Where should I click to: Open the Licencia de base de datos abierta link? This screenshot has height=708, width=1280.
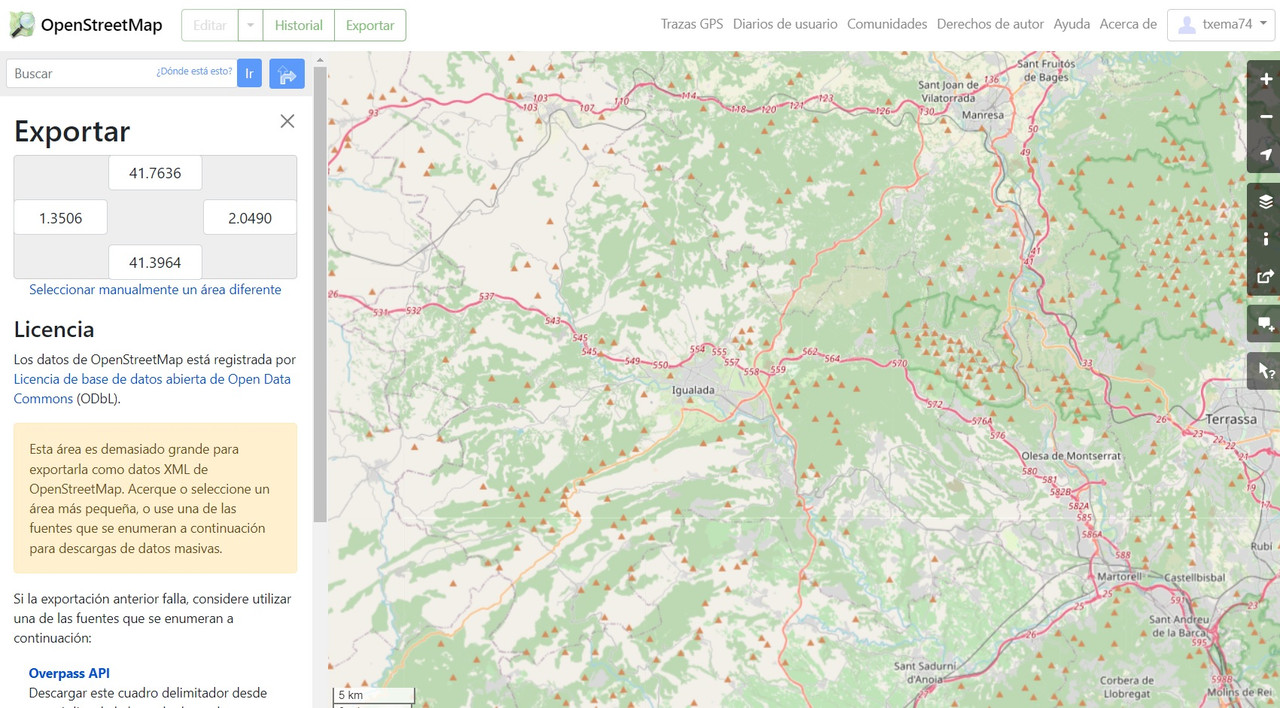tap(152, 389)
